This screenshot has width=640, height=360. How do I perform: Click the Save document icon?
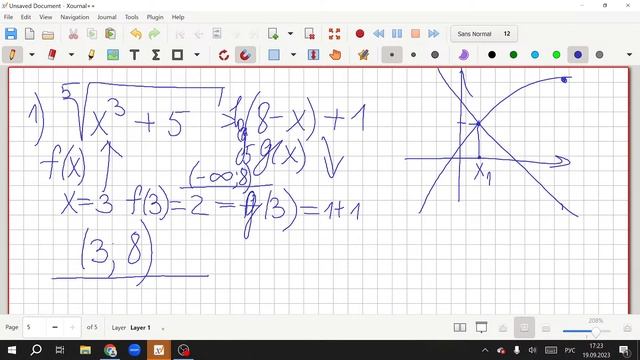click(11, 34)
